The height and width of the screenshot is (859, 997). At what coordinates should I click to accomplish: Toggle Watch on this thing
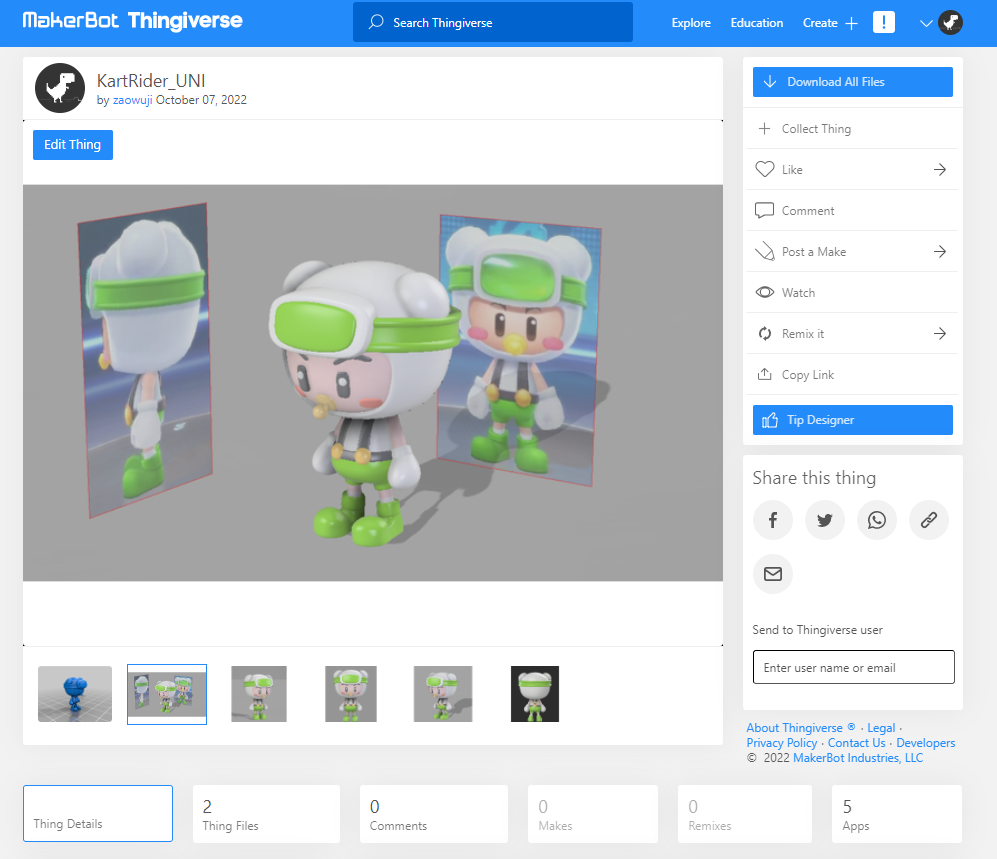pyautogui.click(x=797, y=293)
